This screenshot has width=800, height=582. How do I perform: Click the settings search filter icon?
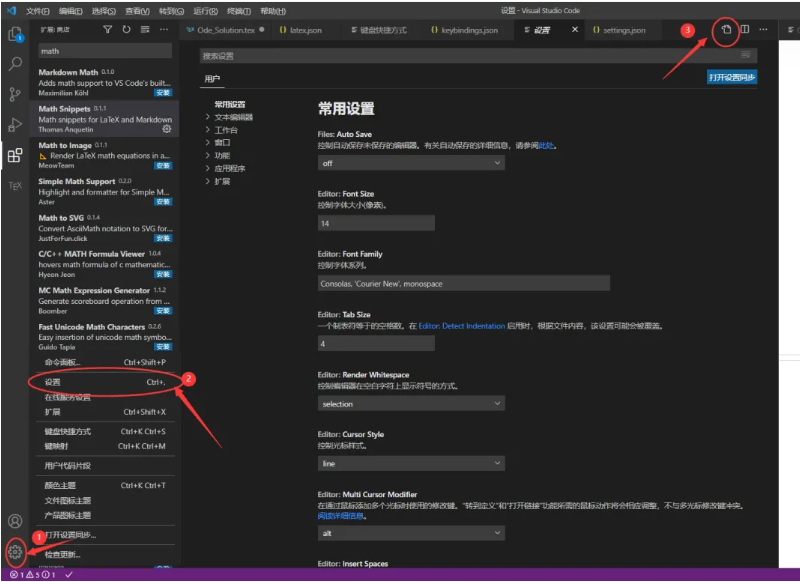click(746, 55)
